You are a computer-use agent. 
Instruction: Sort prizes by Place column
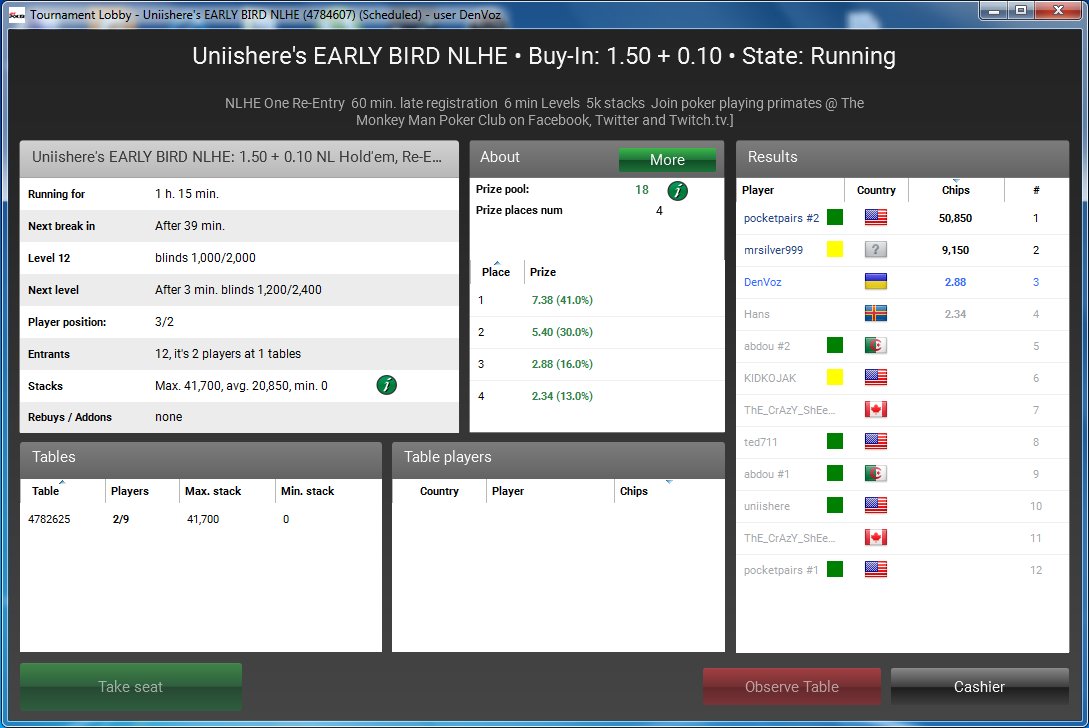coord(496,272)
